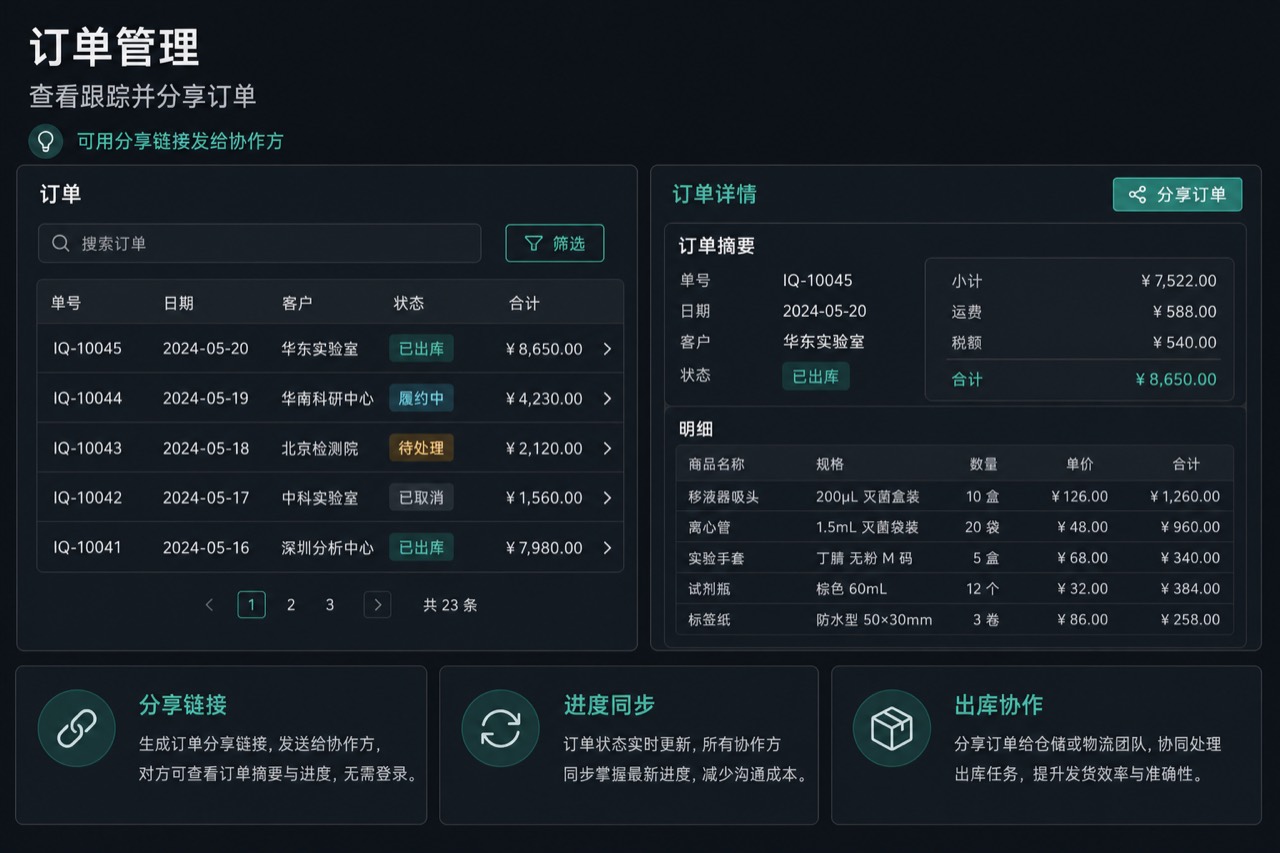Select page 1 in pagination
Viewport: 1280px width, 853px height.
point(251,605)
